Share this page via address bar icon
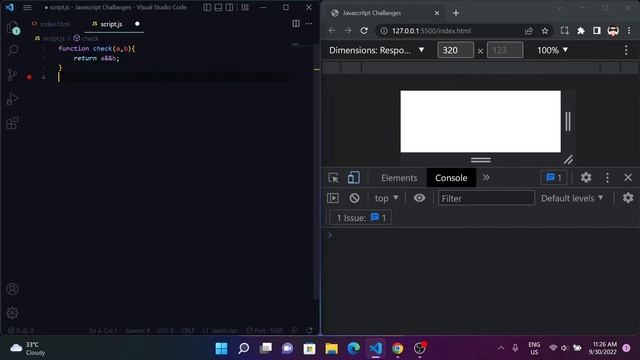This screenshot has width=640, height=360. coord(529,31)
